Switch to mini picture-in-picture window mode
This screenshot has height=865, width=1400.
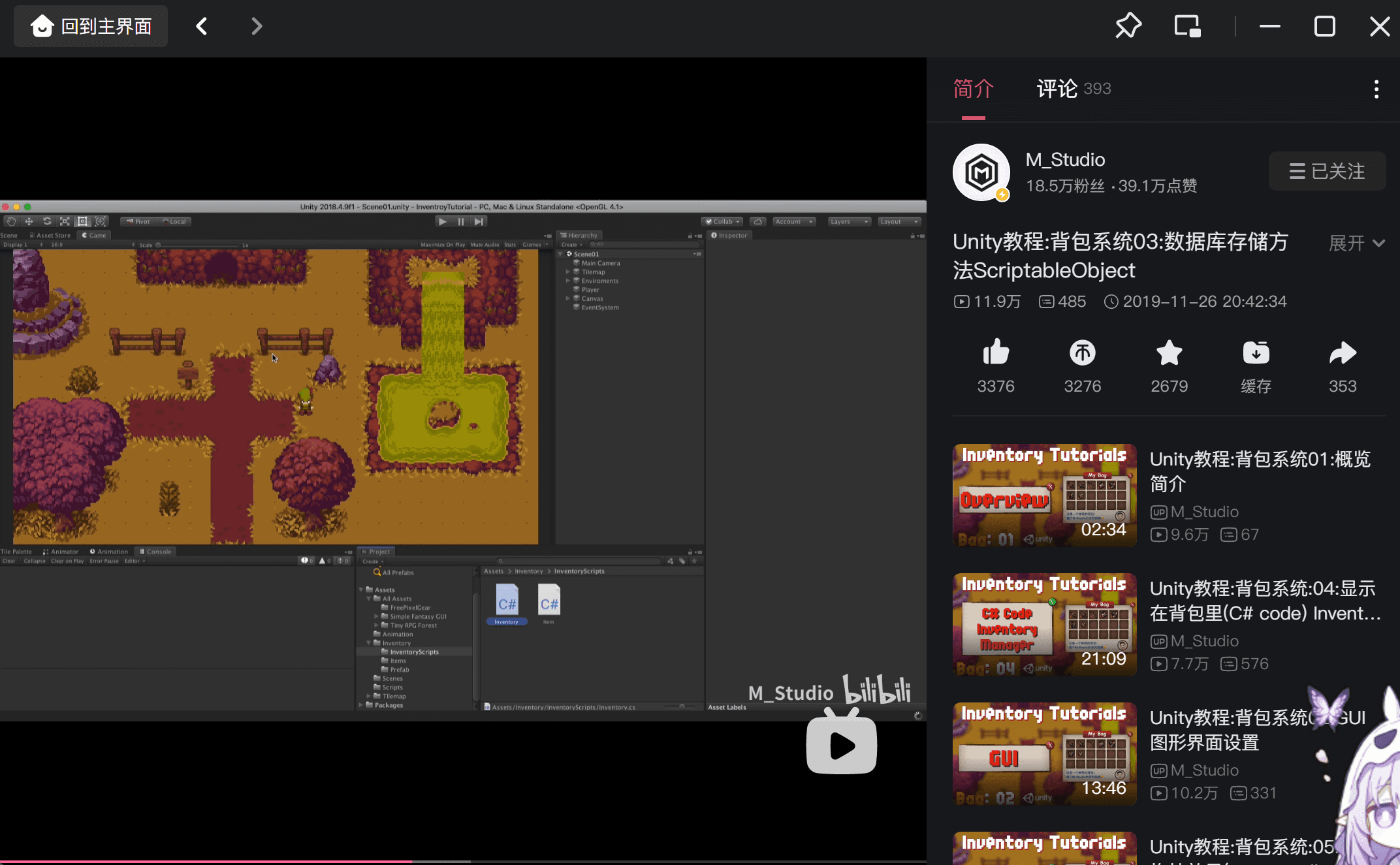(x=1187, y=26)
